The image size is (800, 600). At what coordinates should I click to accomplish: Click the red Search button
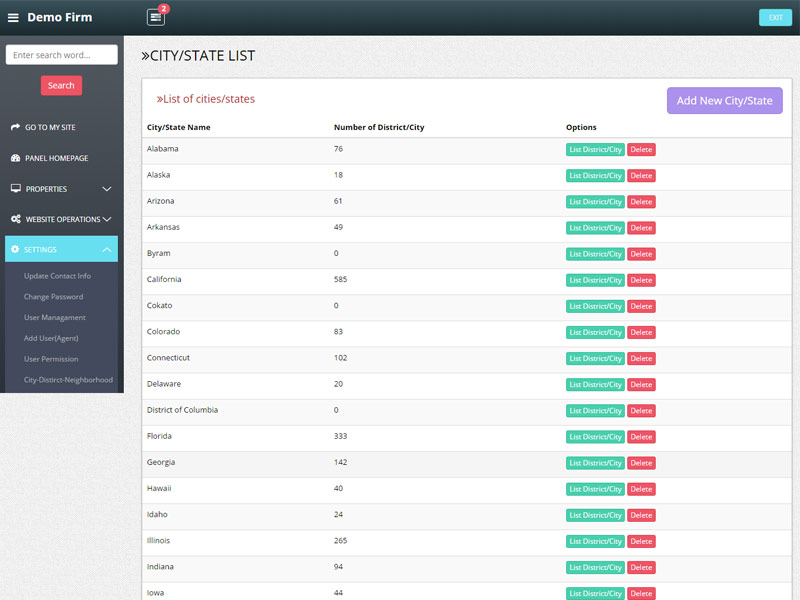[61, 86]
